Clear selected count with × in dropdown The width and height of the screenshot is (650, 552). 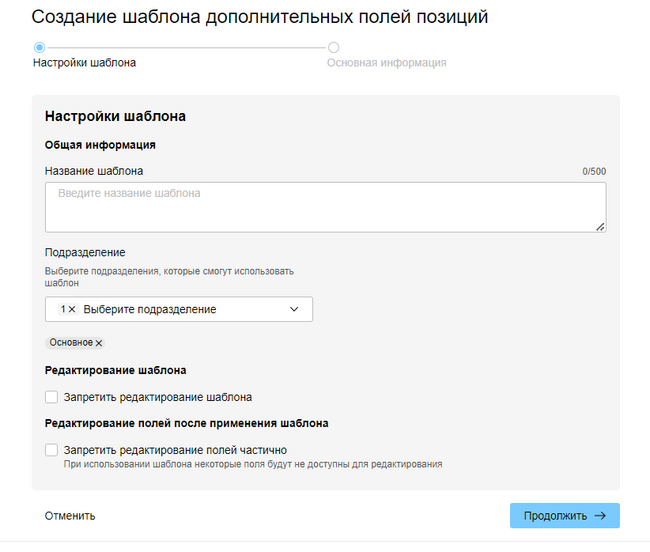tap(72, 310)
